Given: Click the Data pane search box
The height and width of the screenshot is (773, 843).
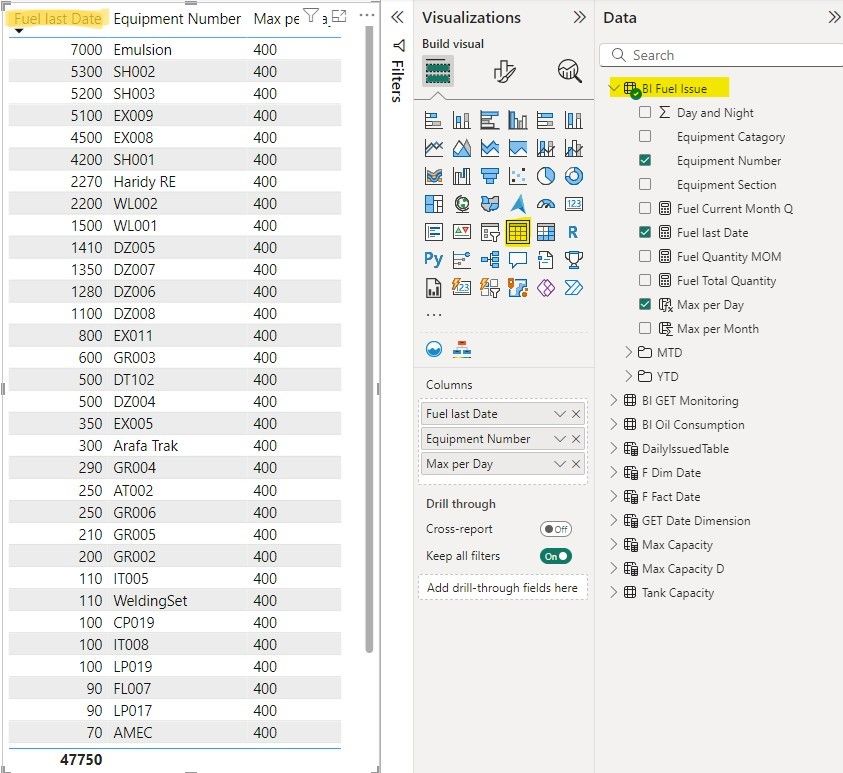Looking at the screenshot, I should point(721,55).
